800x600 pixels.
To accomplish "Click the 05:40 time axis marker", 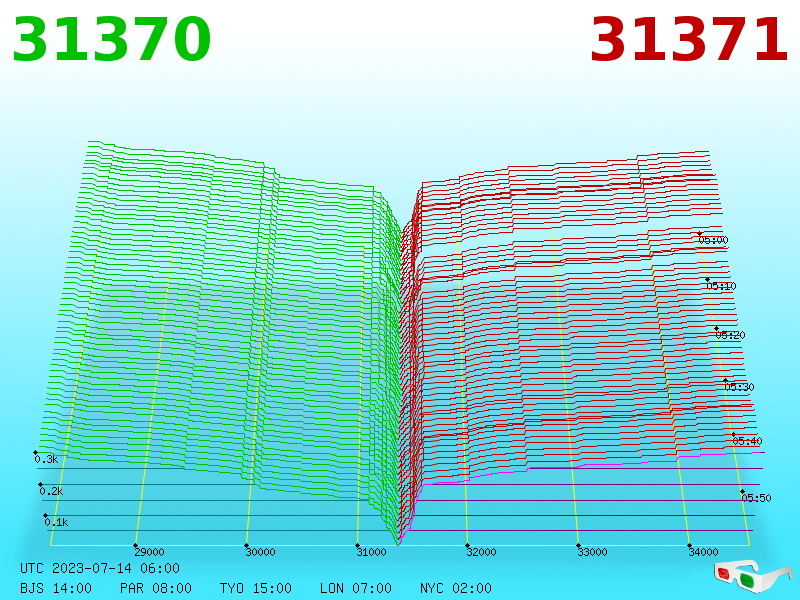I will [x=747, y=441].
